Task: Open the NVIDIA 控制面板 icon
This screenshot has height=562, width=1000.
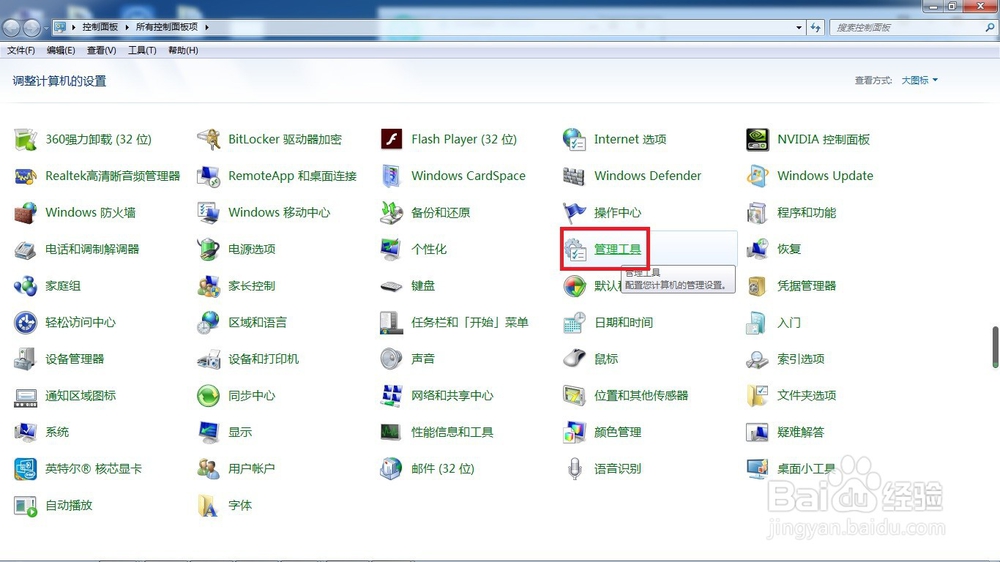Action: point(758,139)
